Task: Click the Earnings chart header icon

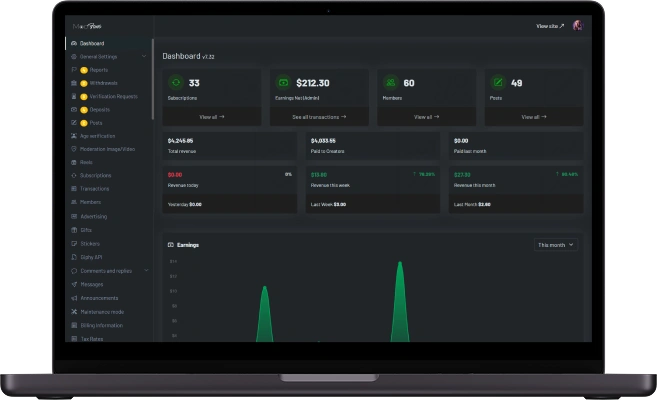Action: tap(171, 245)
